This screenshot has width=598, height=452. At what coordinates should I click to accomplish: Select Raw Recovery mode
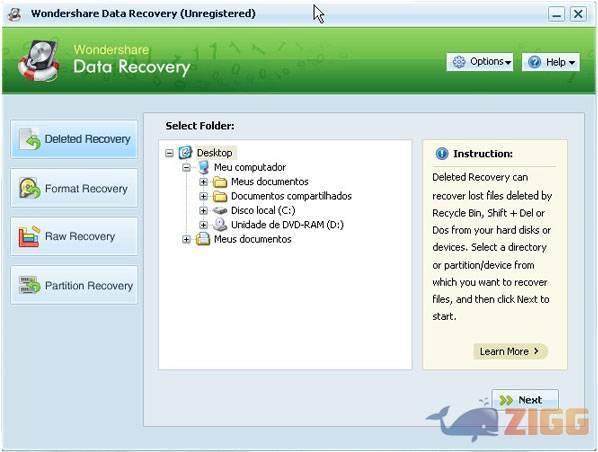click(74, 236)
